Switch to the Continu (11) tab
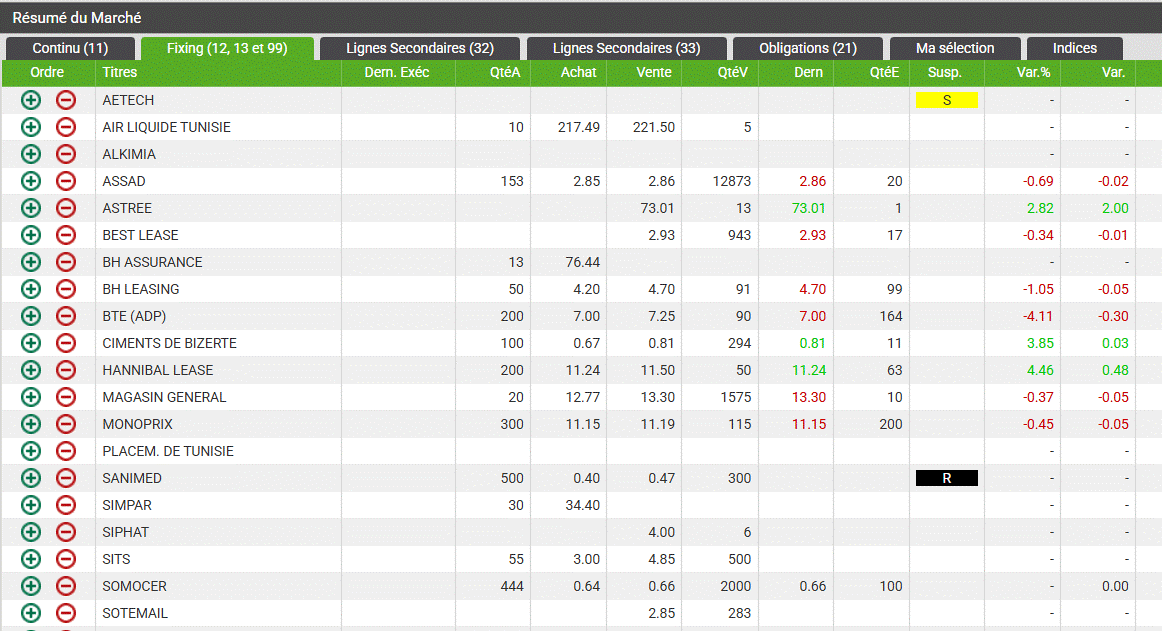The image size is (1162, 631). point(70,48)
